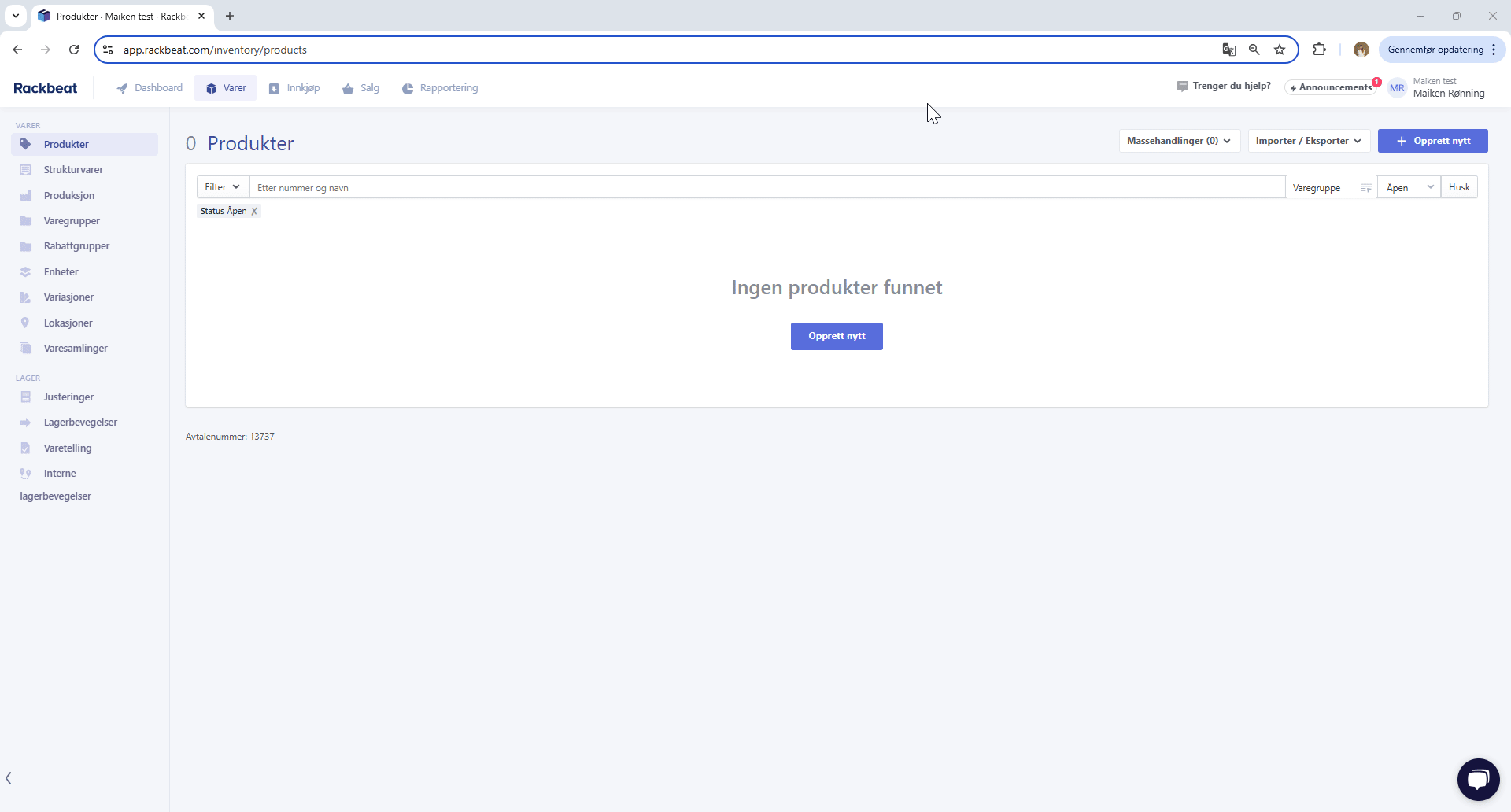Viewport: 1511px width, 812px height.
Task: Click the Google Translate icon in the address bar
Action: 1229,50
